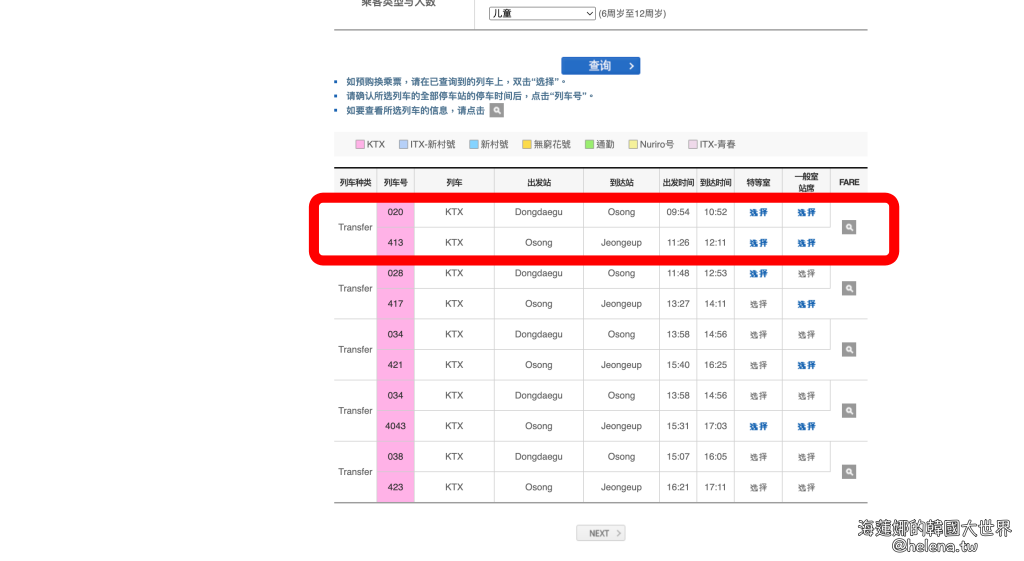The width and height of the screenshot is (1024, 561).
Task: Open fare details for the 028/417 transfer
Action: click(848, 288)
